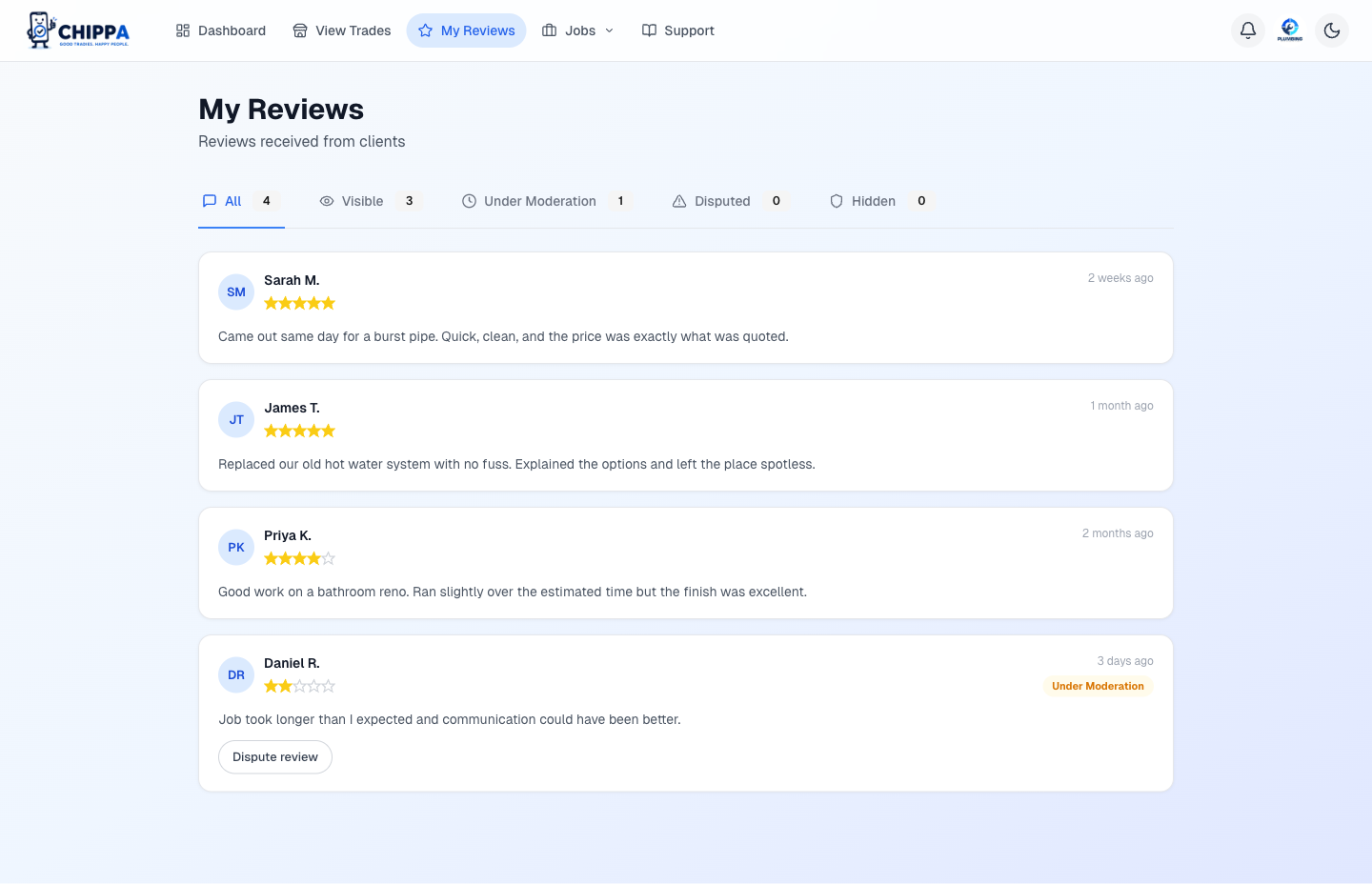
Task: Open the plumbing profile avatar
Action: 1290,30
